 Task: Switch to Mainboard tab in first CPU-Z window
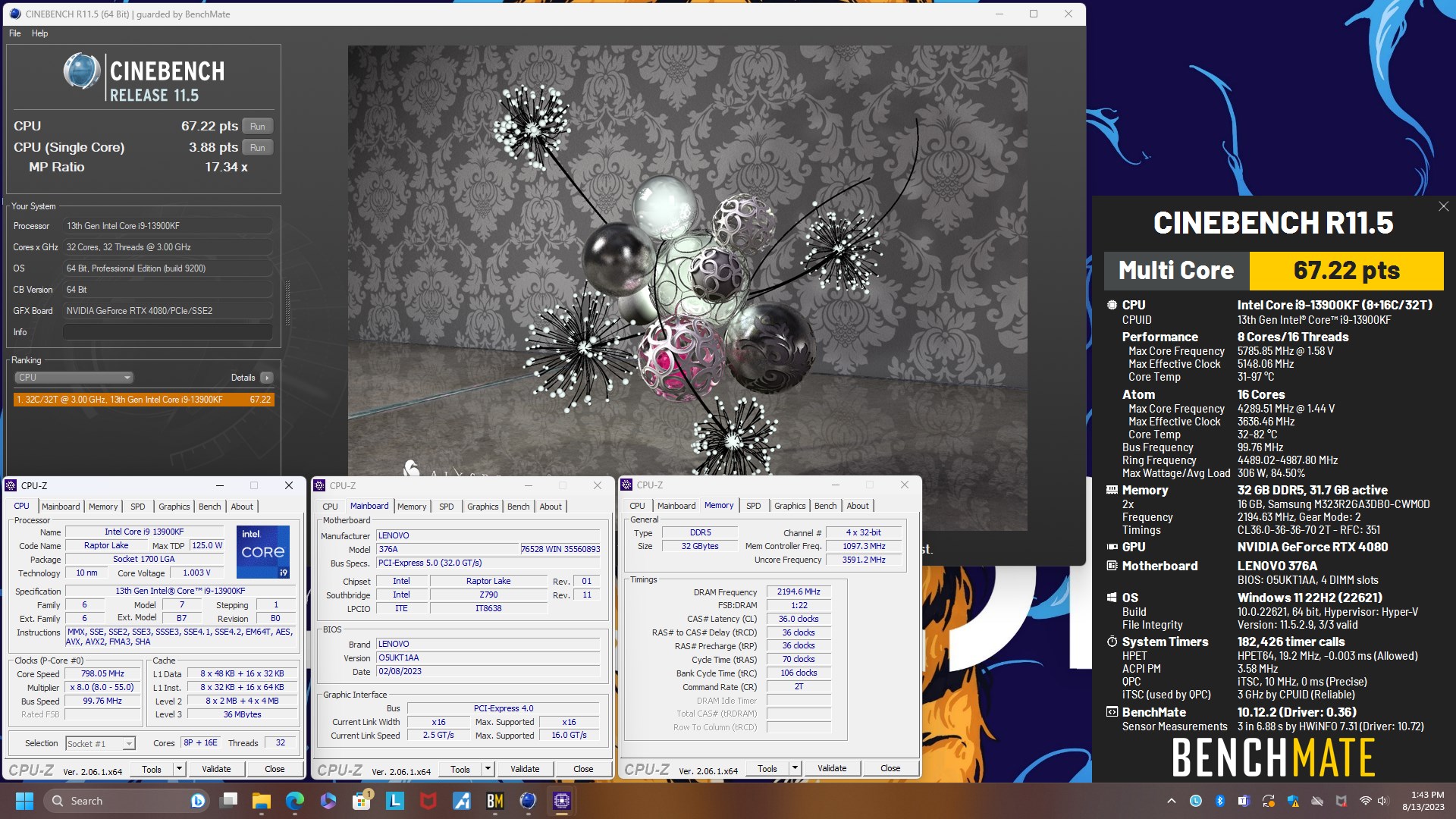[61, 507]
